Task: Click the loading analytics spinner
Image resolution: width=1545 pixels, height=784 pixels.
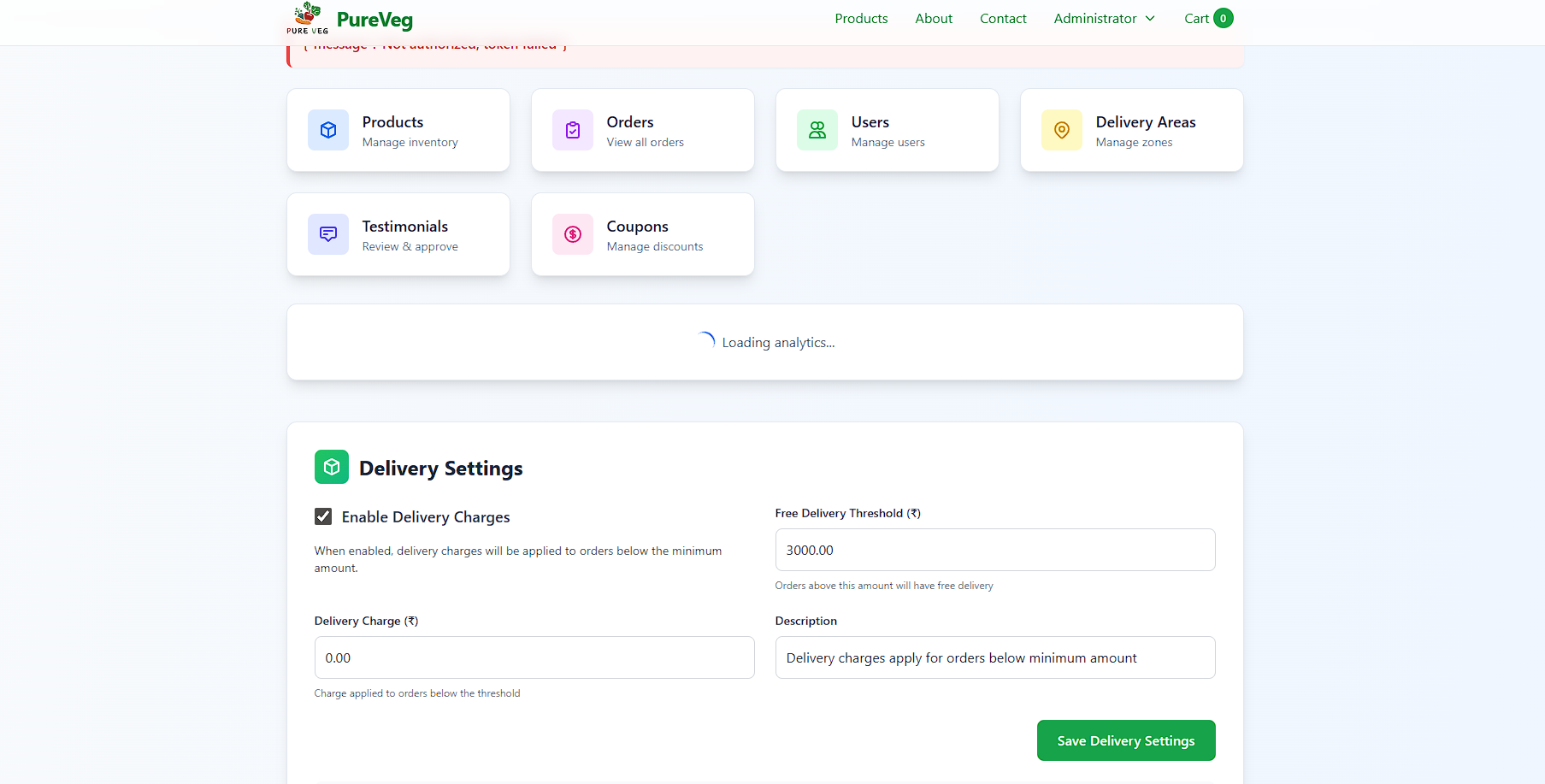Action: [705, 339]
